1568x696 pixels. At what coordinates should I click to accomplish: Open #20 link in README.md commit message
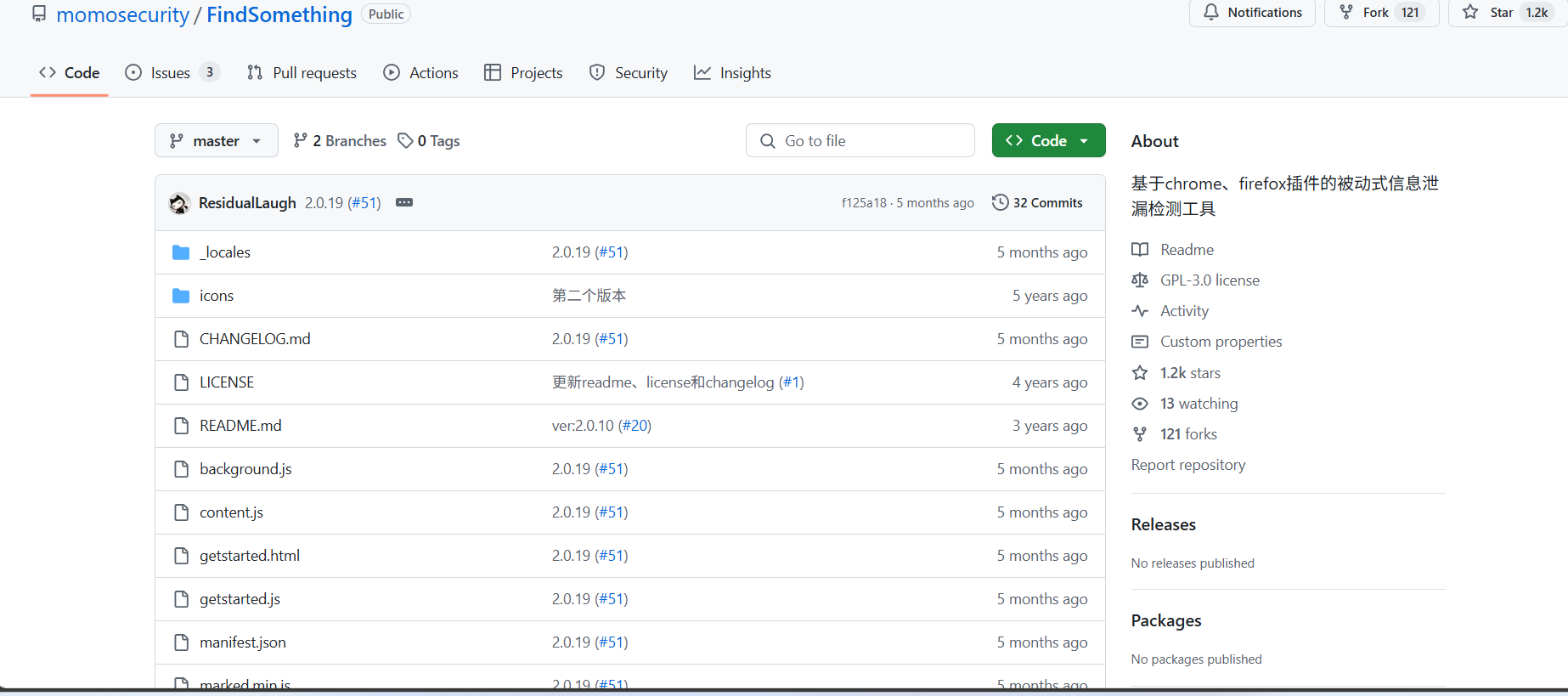click(x=635, y=426)
